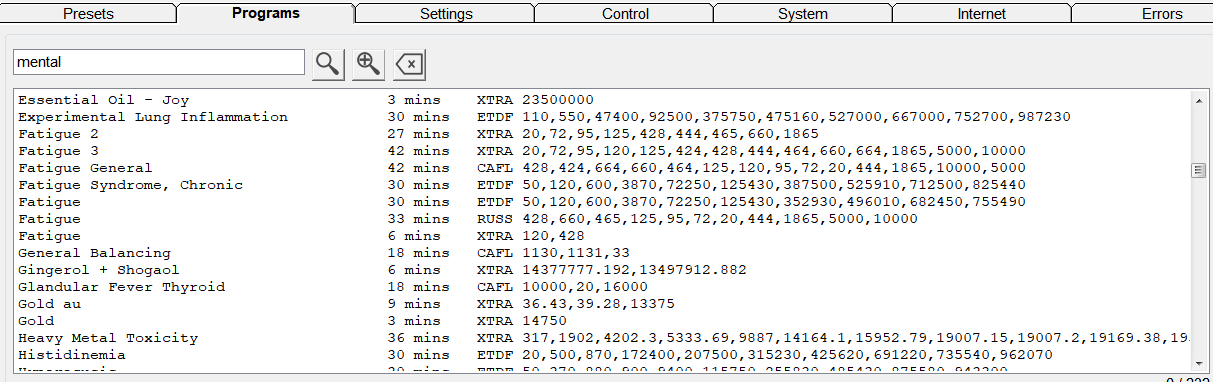Go to the Control tab

[x=625, y=14]
